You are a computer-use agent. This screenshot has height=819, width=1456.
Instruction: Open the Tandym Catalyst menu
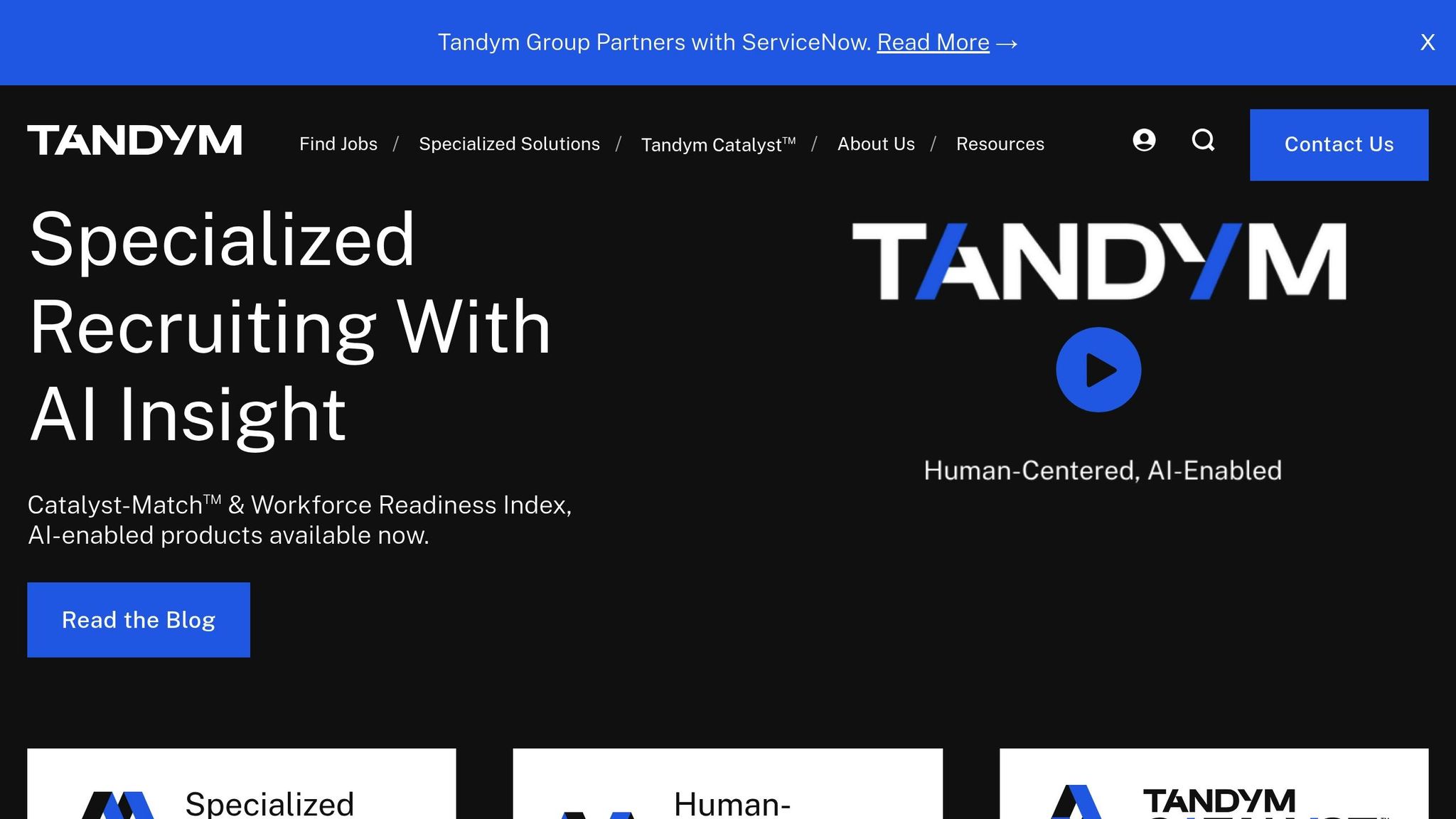click(x=718, y=144)
